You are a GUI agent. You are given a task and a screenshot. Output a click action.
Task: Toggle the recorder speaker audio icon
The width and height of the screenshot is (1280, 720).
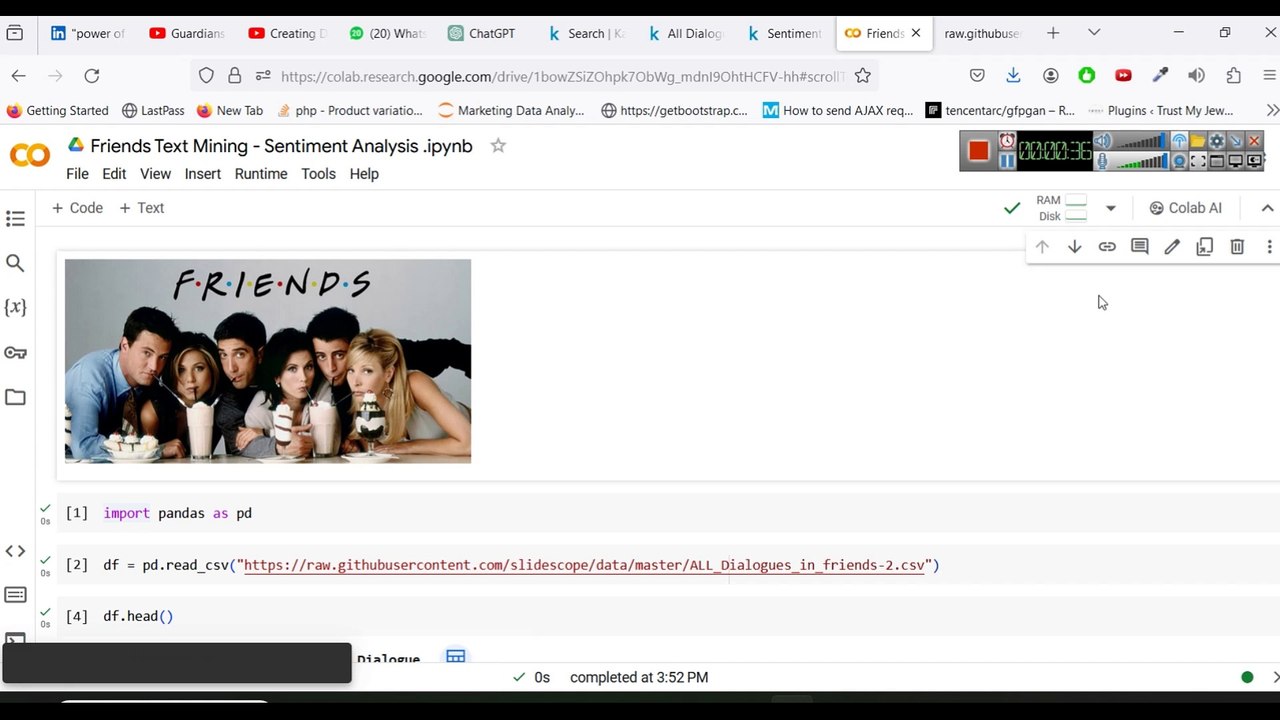point(1102,140)
